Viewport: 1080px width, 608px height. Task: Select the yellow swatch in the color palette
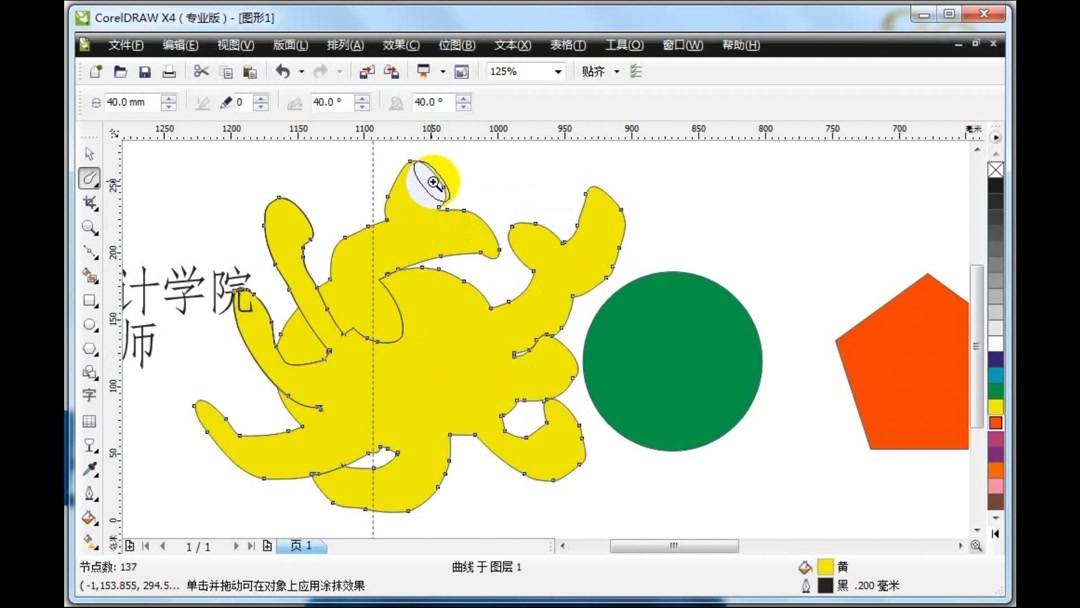click(995, 404)
